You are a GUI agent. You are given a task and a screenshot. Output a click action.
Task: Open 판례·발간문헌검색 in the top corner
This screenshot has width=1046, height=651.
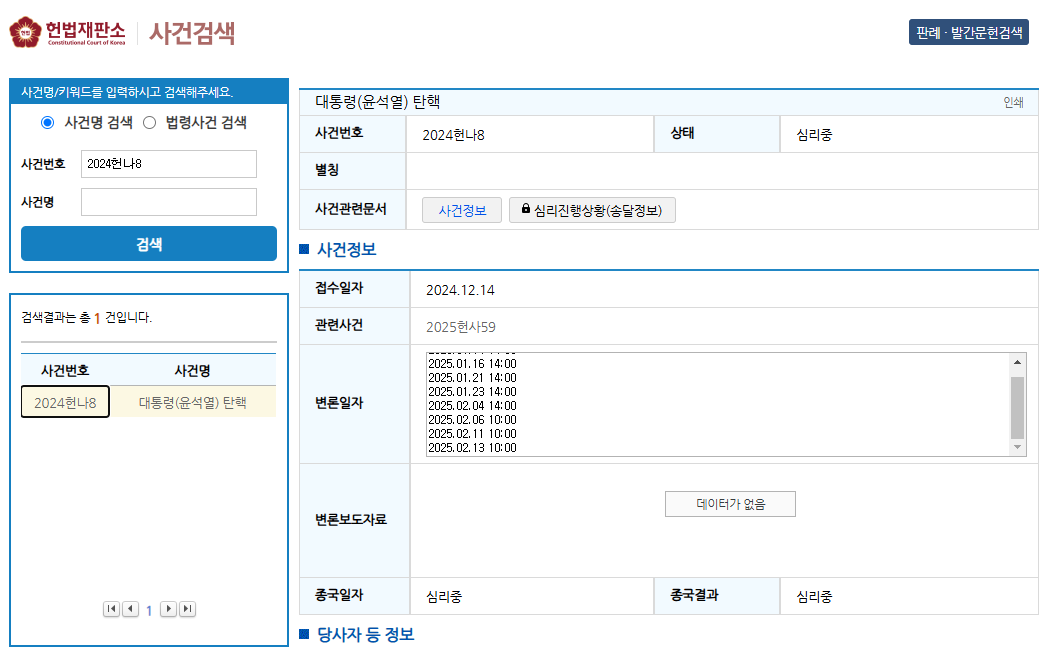click(x=968, y=31)
